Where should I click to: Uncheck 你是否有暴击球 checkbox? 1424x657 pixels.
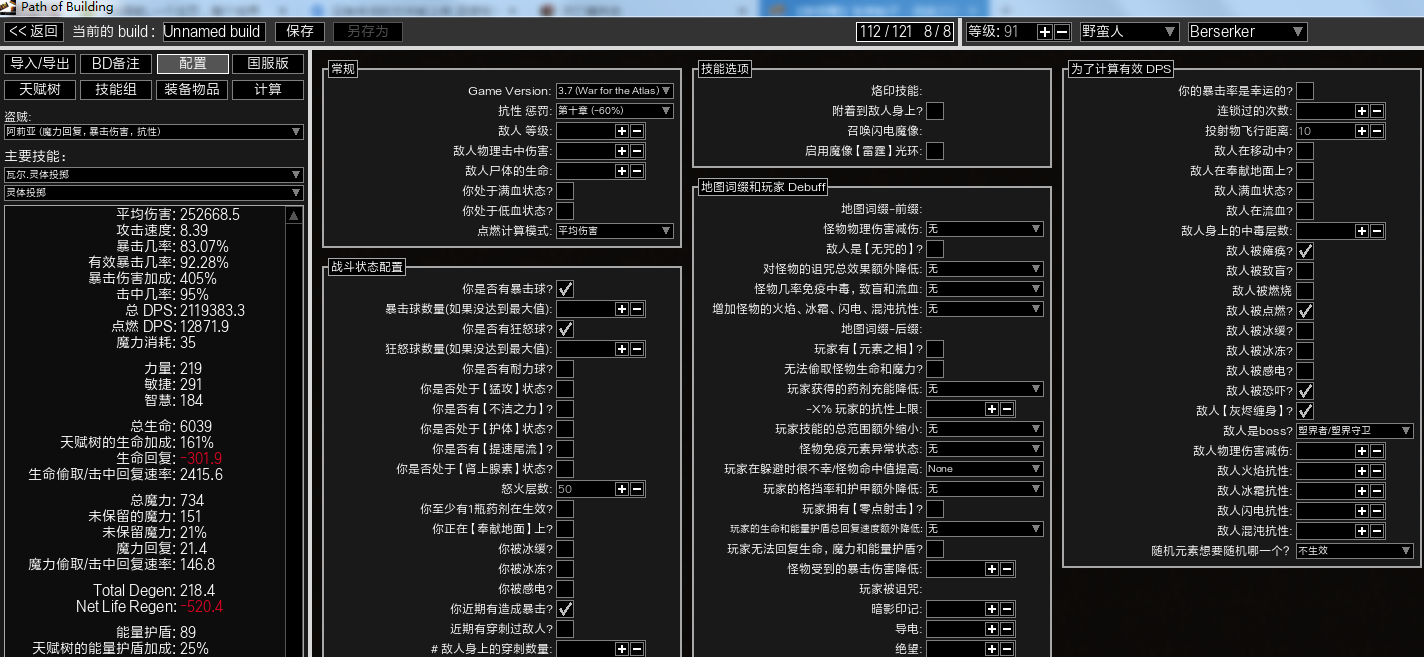coord(565,289)
